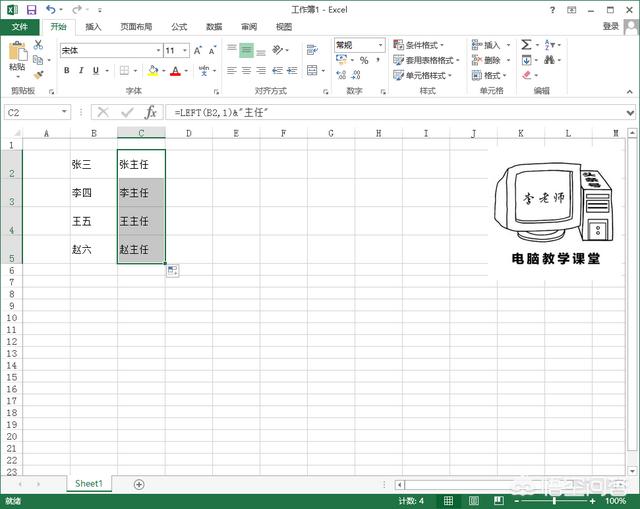Viewport: 640px width, 509px height.
Task: Click the insert function fx icon
Action: 150,113
